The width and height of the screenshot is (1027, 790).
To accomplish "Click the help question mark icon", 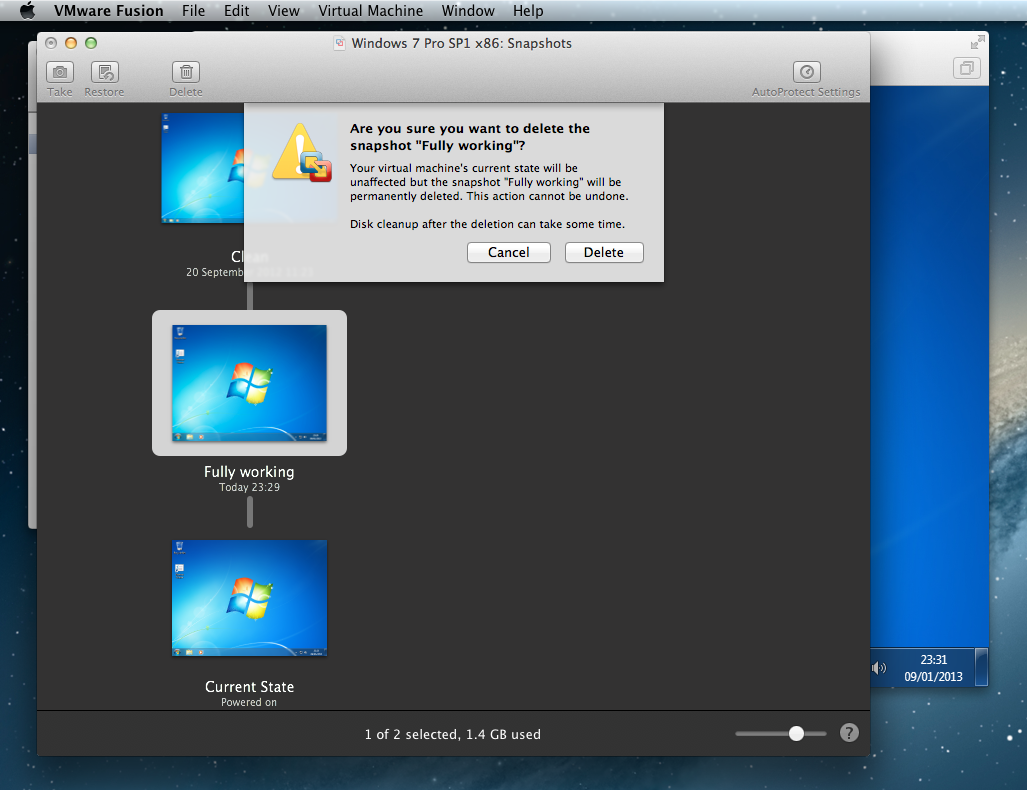I will click(x=849, y=733).
